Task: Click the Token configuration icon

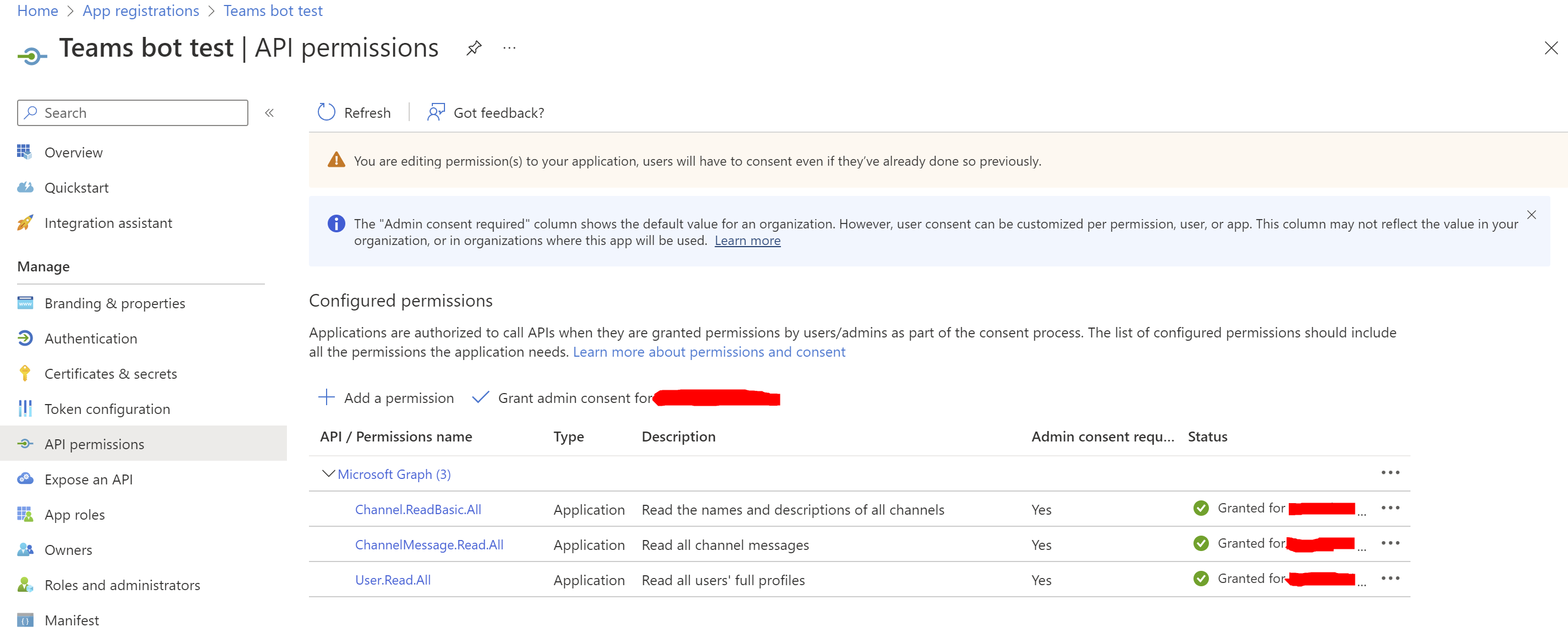Action: coord(25,408)
